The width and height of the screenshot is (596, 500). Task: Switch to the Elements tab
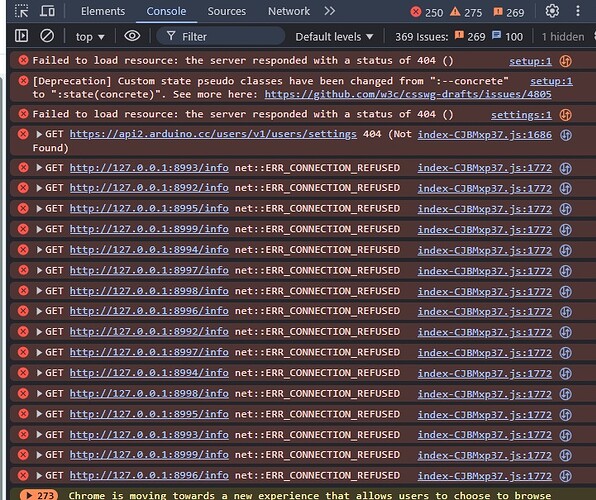(x=103, y=11)
